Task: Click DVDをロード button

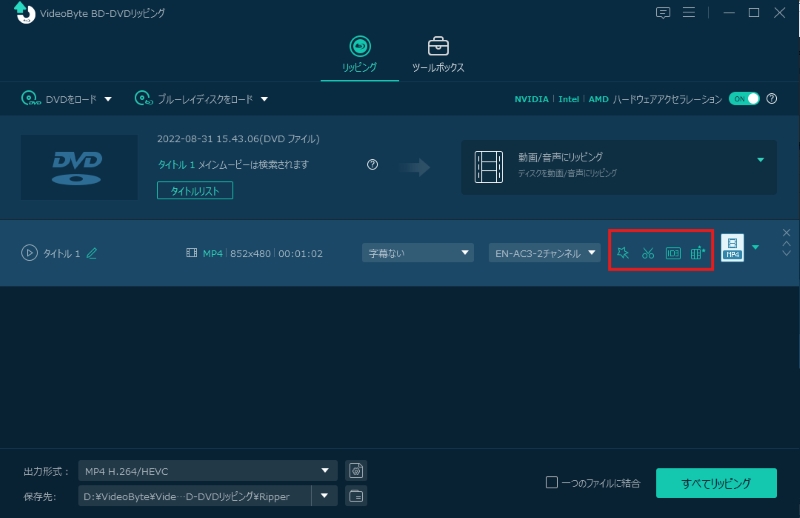Action: pyautogui.click(x=59, y=98)
